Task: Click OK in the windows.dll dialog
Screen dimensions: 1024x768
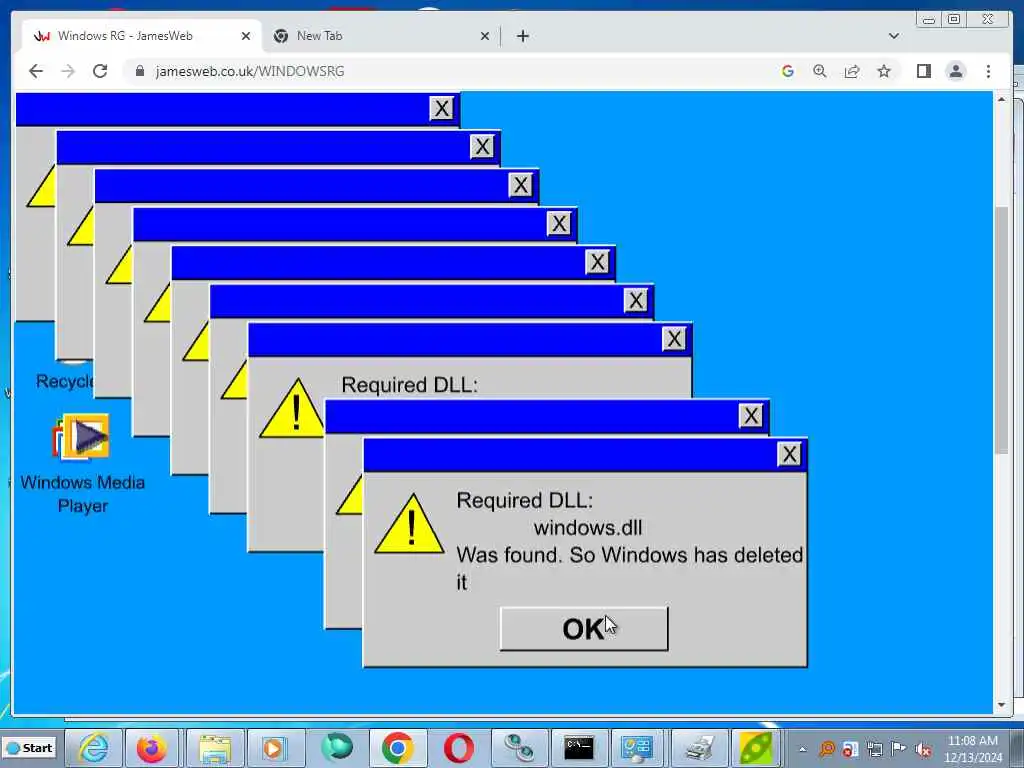Action: [x=584, y=629]
